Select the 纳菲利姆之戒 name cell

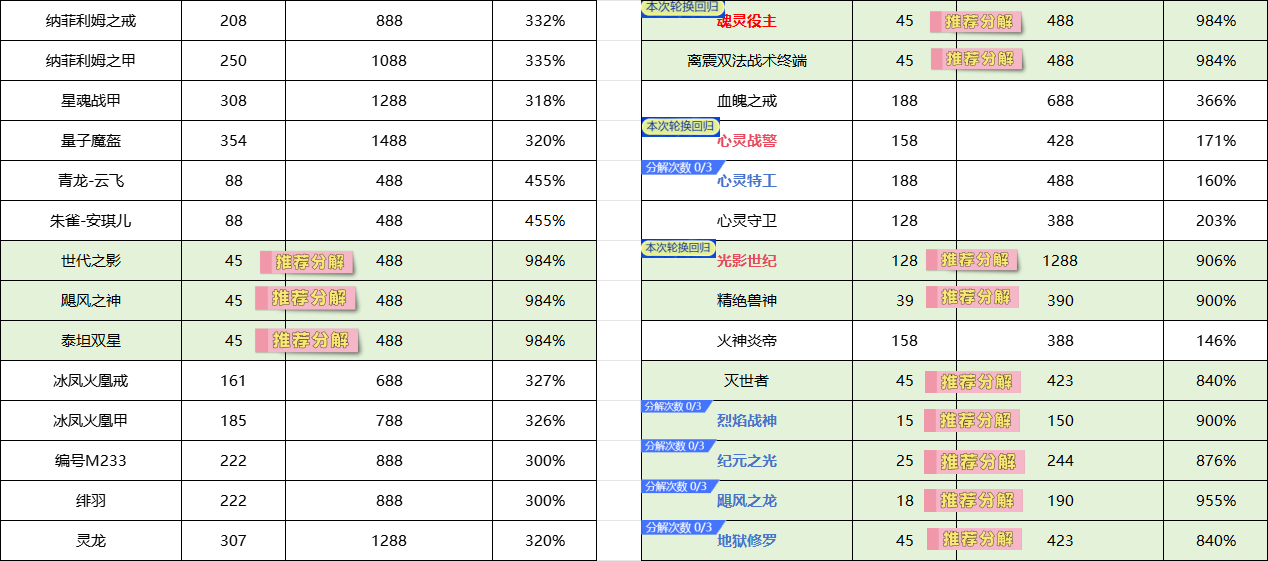tap(91, 20)
